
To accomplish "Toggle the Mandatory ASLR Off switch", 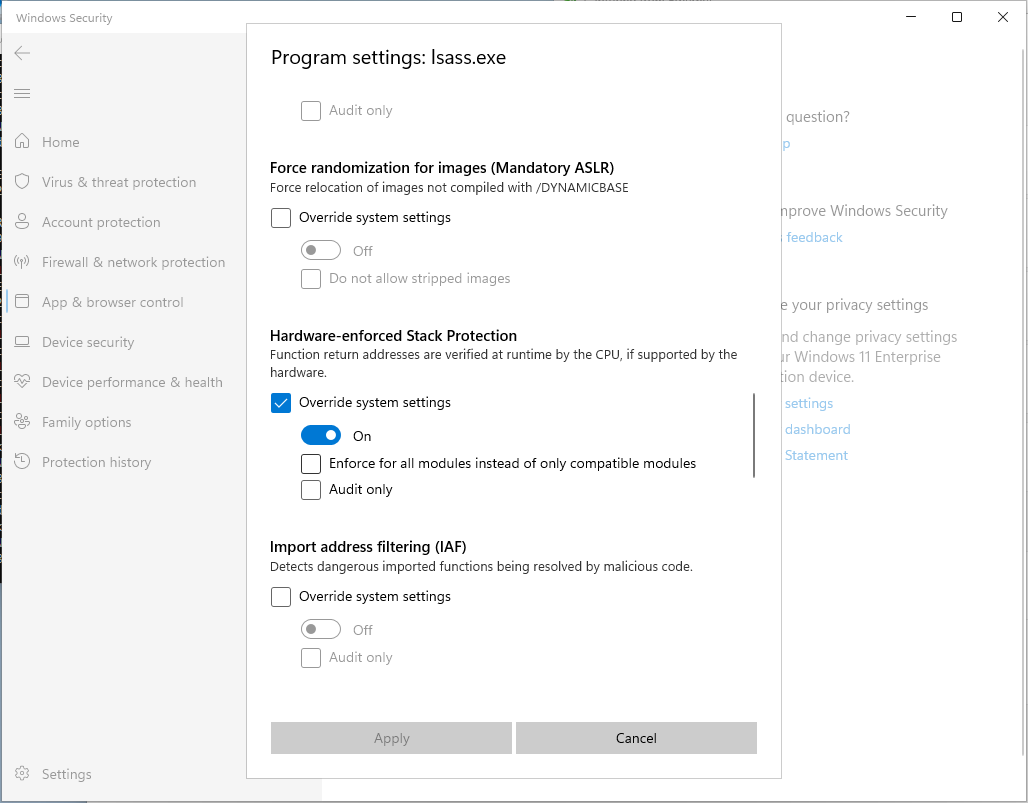I will coord(321,250).
